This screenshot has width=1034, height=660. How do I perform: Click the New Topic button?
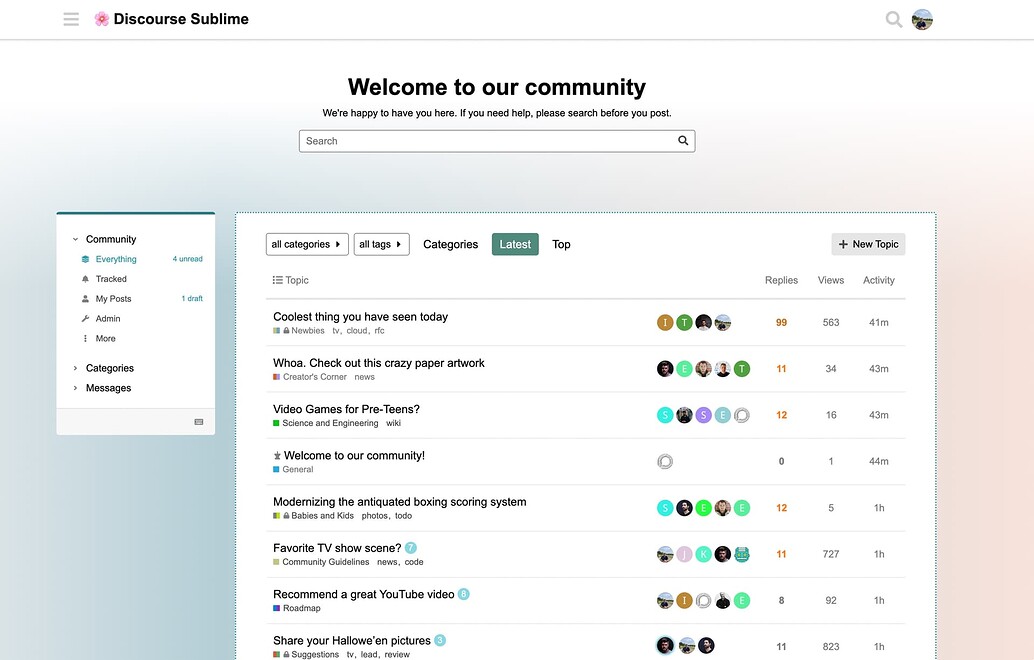[868, 244]
